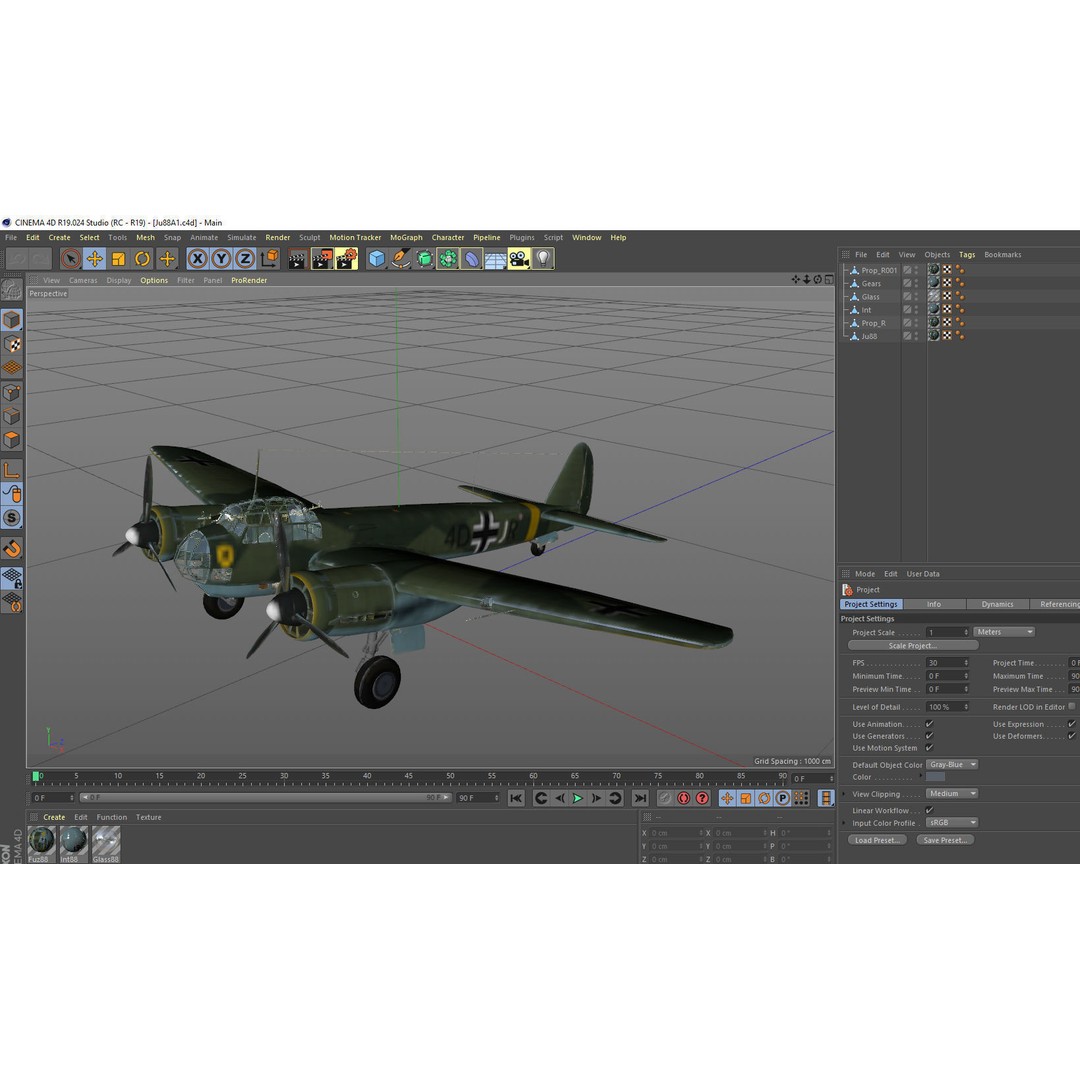This screenshot has width=1080, height=1080.
Task: Click the Enable Axis L-shaped icon
Action: click(12, 470)
